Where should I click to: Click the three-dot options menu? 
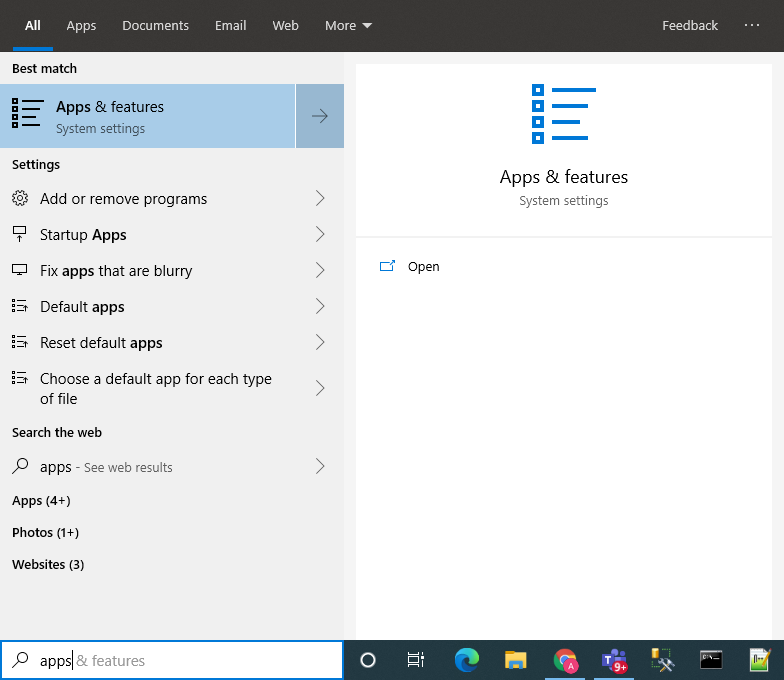pyautogui.click(x=752, y=26)
